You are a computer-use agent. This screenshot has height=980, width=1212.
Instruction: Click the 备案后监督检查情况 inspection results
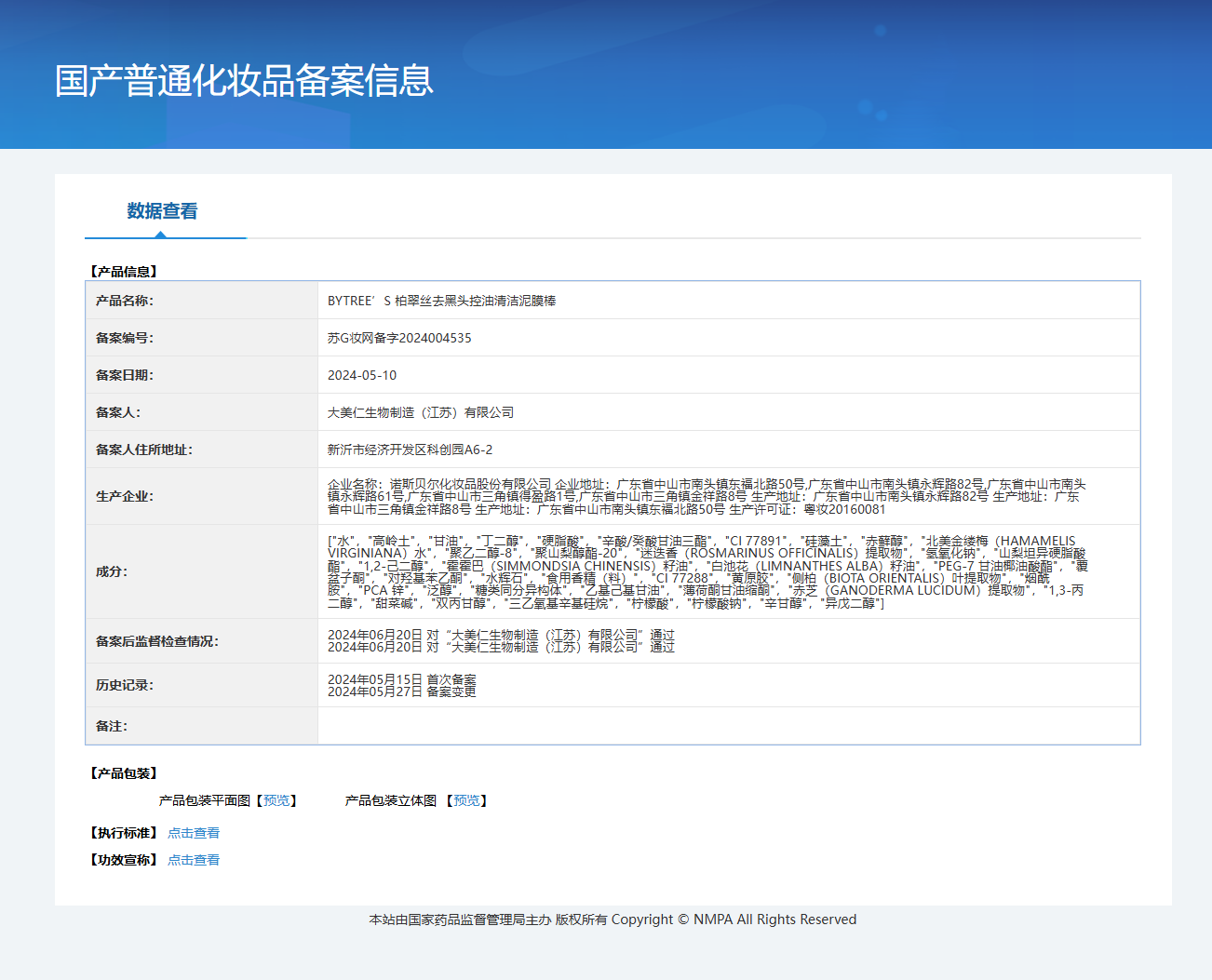(x=501, y=641)
